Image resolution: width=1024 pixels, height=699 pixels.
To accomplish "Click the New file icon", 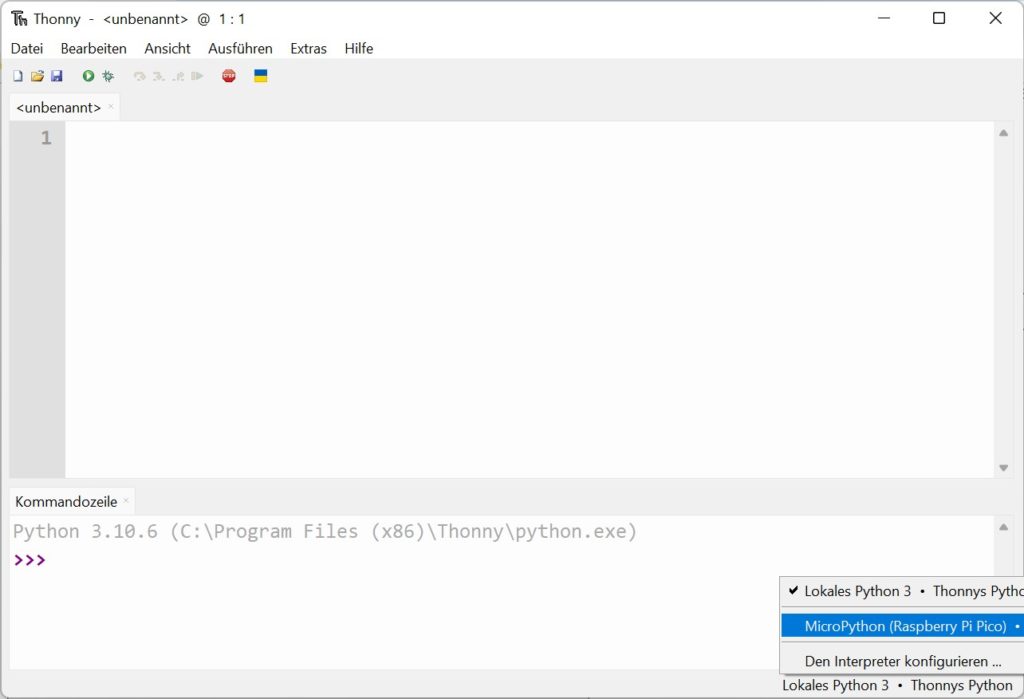I will (x=18, y=76).
